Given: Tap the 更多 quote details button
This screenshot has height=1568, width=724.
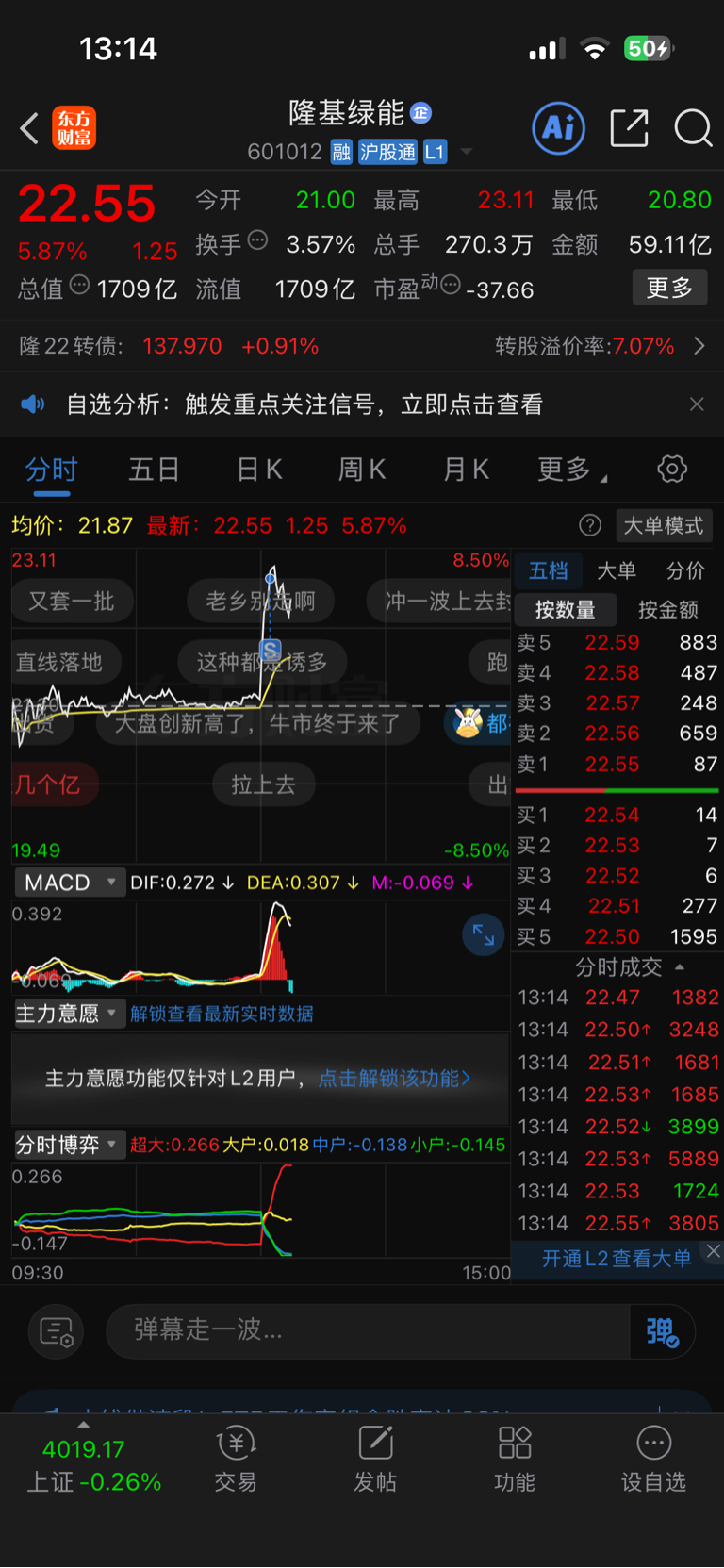Looking at the screenshot, I should [669, 288].
